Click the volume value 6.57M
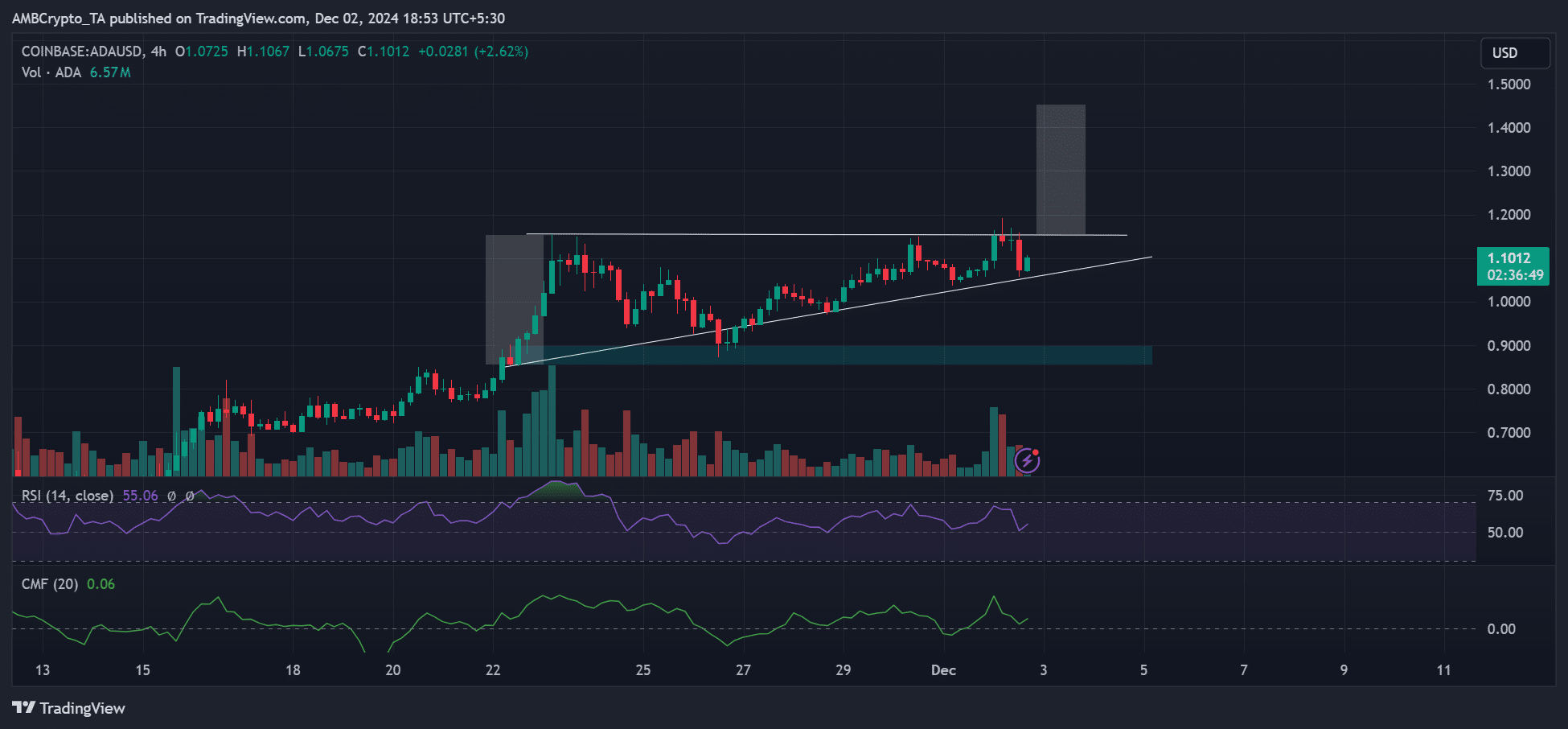The width and height of the screenshot is (1568, 729). pos(110,72)
